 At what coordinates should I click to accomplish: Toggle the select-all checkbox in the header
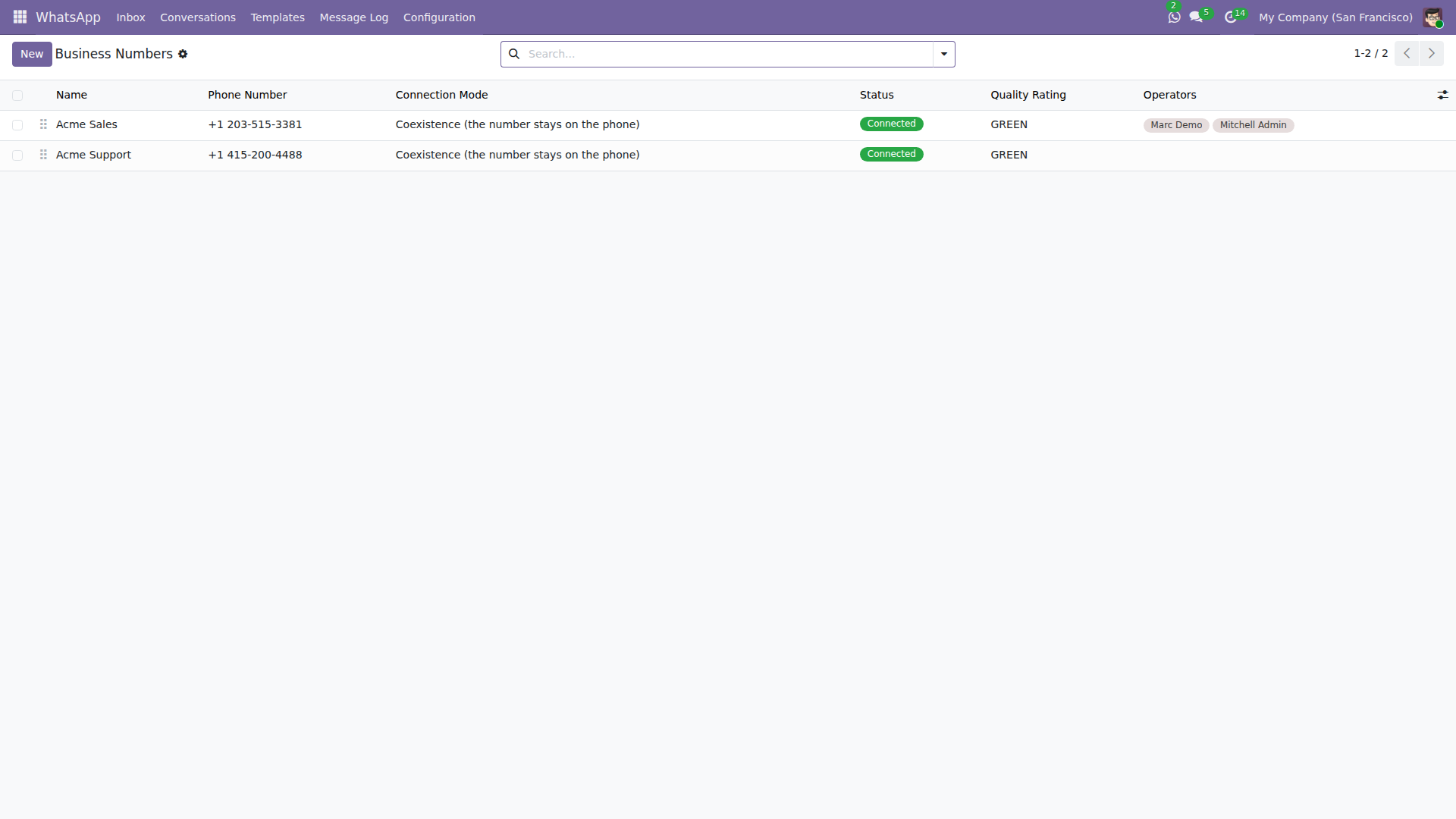(x=17, y=96)
